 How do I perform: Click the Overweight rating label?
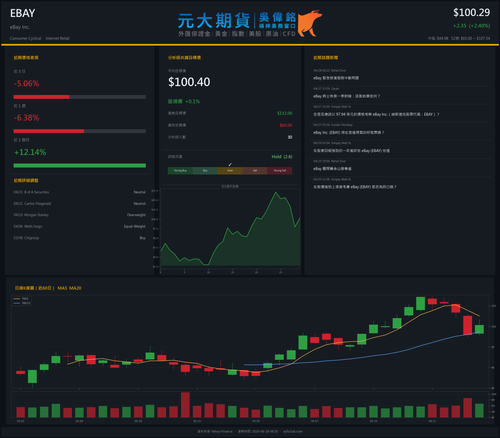pyautogui.click(x=136, y=215)
